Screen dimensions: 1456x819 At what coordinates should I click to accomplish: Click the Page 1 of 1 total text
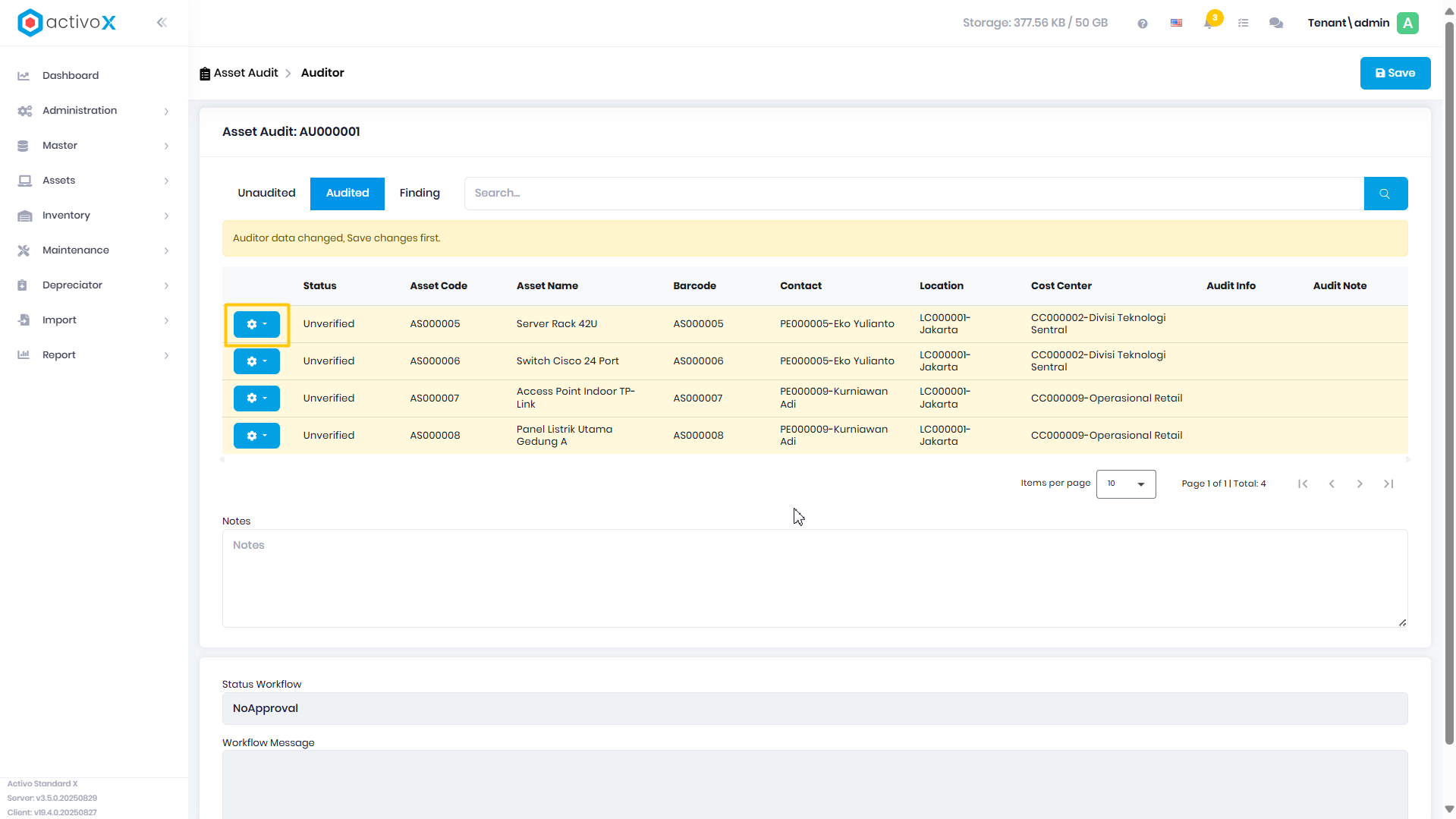tap(1223, 484)
